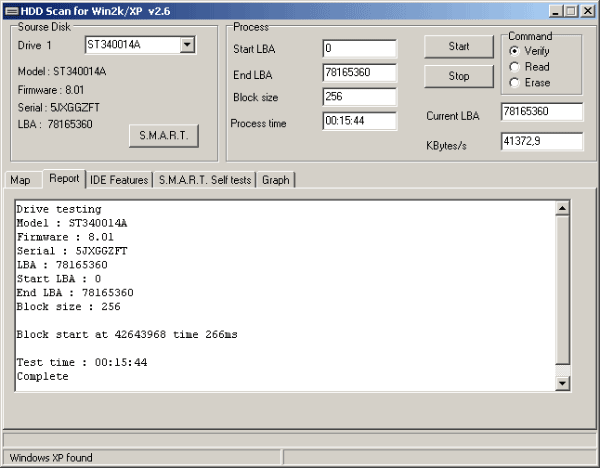Open the Report tab
The image size is (600, 468).
pyautogui.click(x=64, y=179)
